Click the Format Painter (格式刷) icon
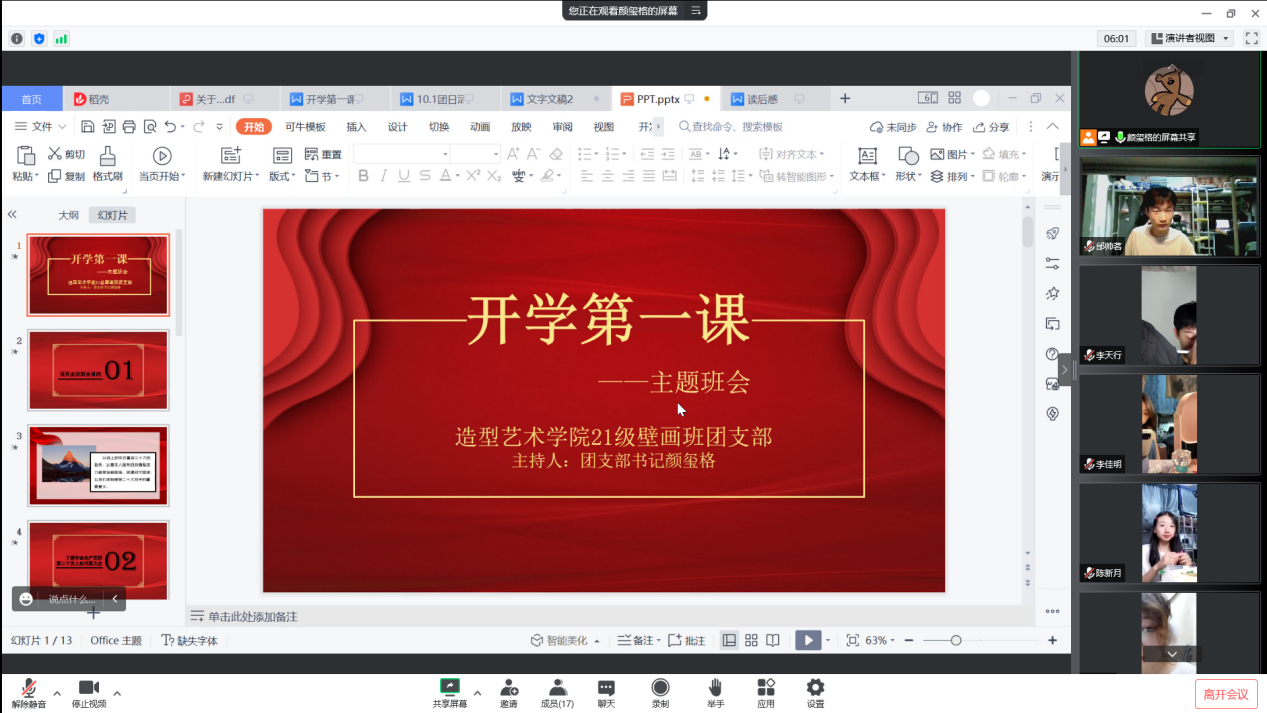 107,156
